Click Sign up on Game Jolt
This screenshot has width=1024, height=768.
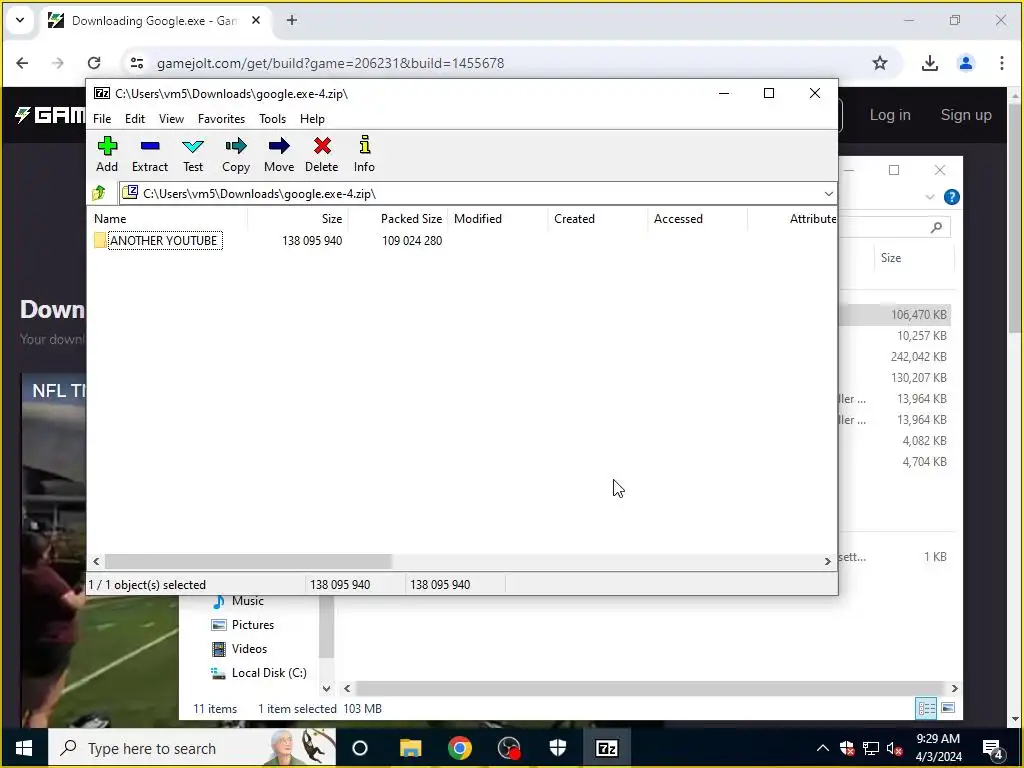[x=965, y=115]
